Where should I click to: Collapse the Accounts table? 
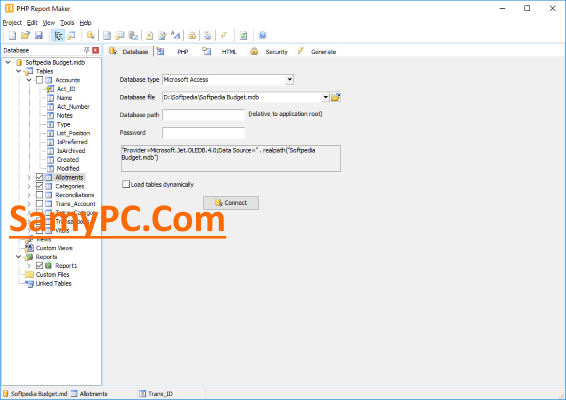pyautogui.click(x=29, y=80)
